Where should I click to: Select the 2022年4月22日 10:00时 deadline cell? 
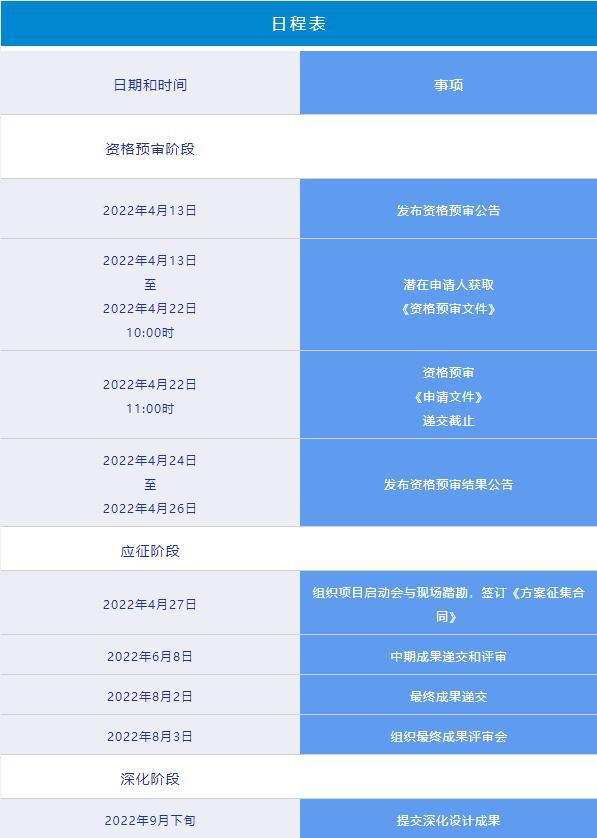[x=150, y=295]
